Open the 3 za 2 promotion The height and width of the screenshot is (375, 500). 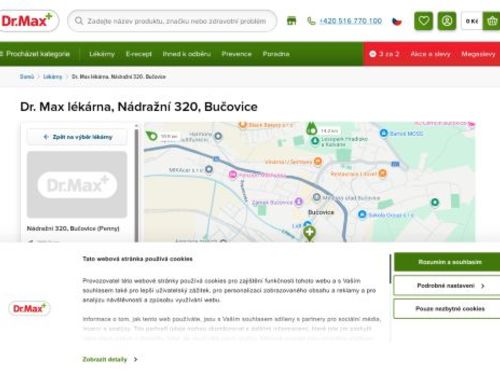tap(384, 54)
